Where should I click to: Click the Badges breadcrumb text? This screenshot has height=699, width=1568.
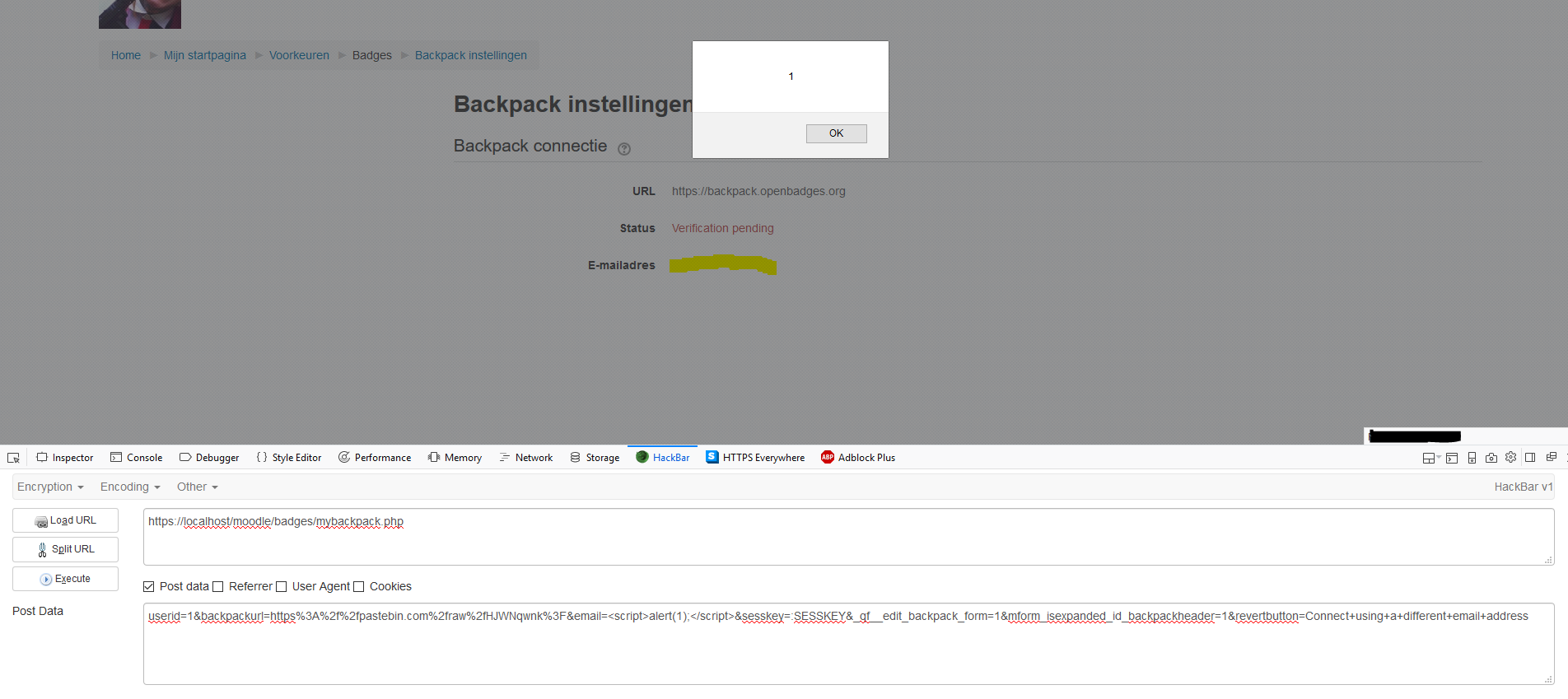point(372,55)
